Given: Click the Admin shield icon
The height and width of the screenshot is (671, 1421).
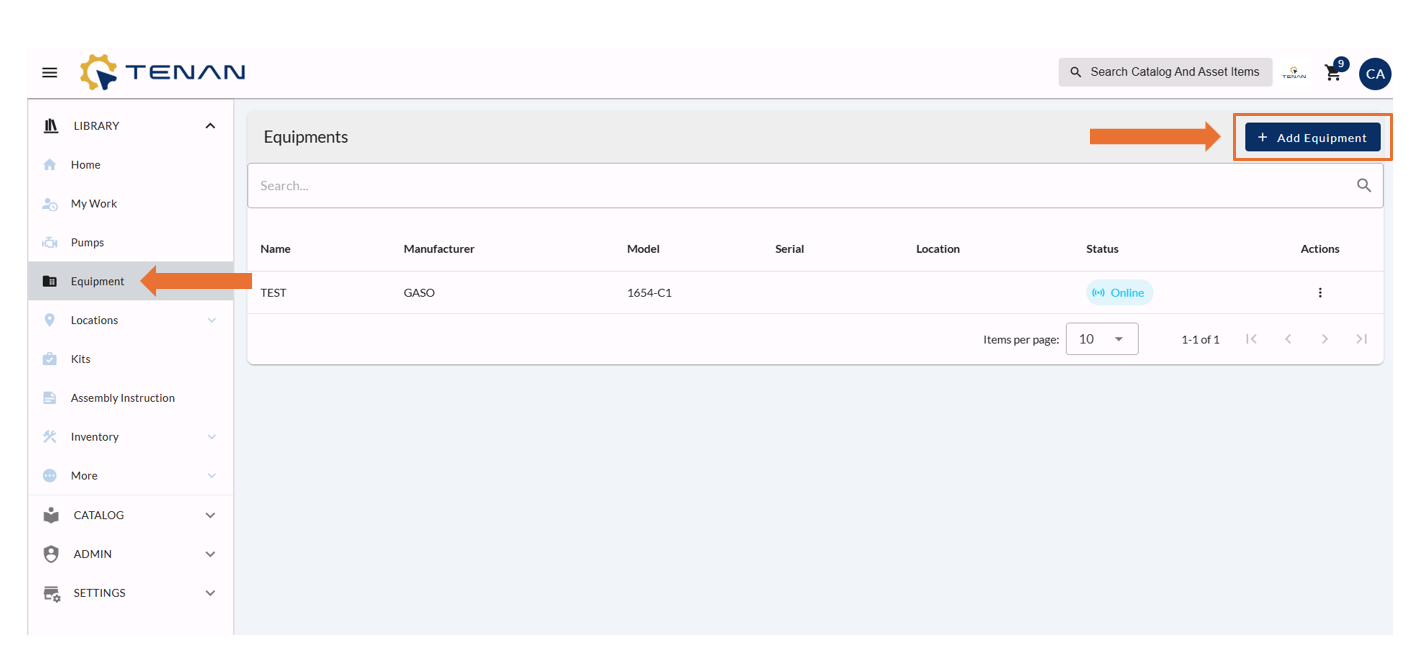Looking at the screenshot, I should coord(51,554).
